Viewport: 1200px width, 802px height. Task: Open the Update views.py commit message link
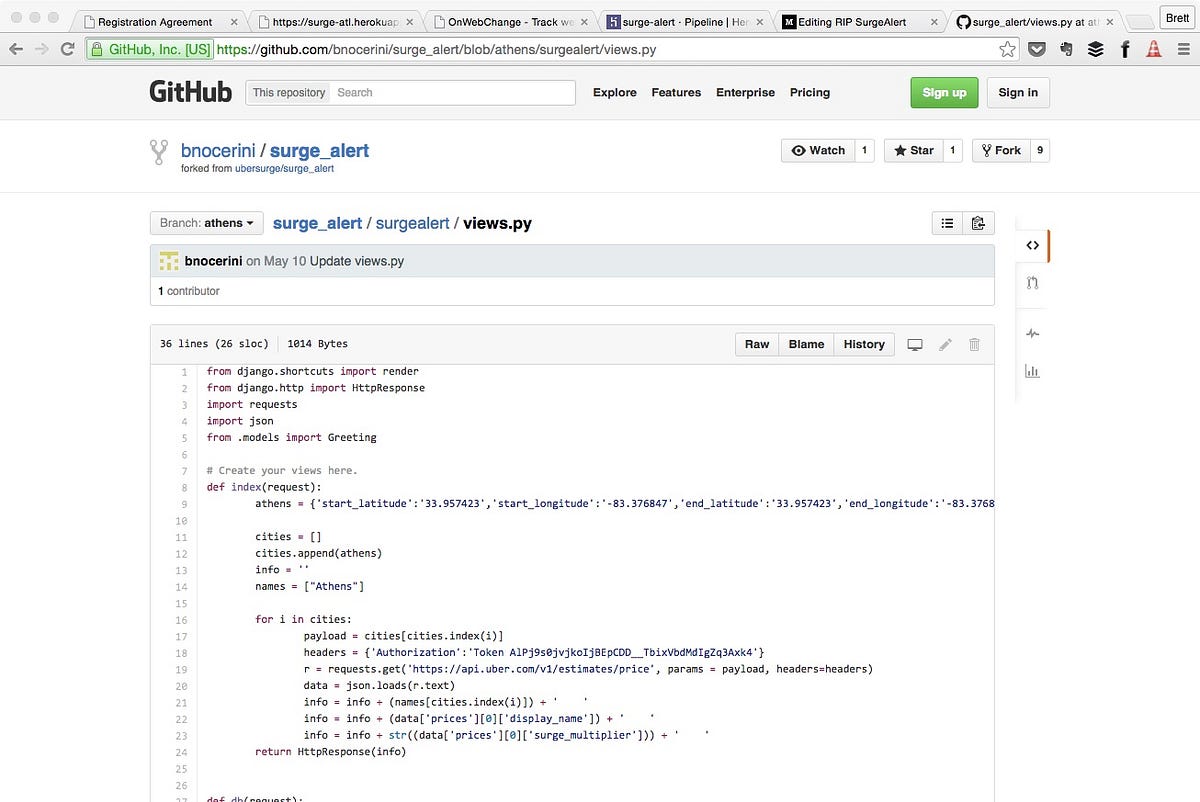click(357, 261)
